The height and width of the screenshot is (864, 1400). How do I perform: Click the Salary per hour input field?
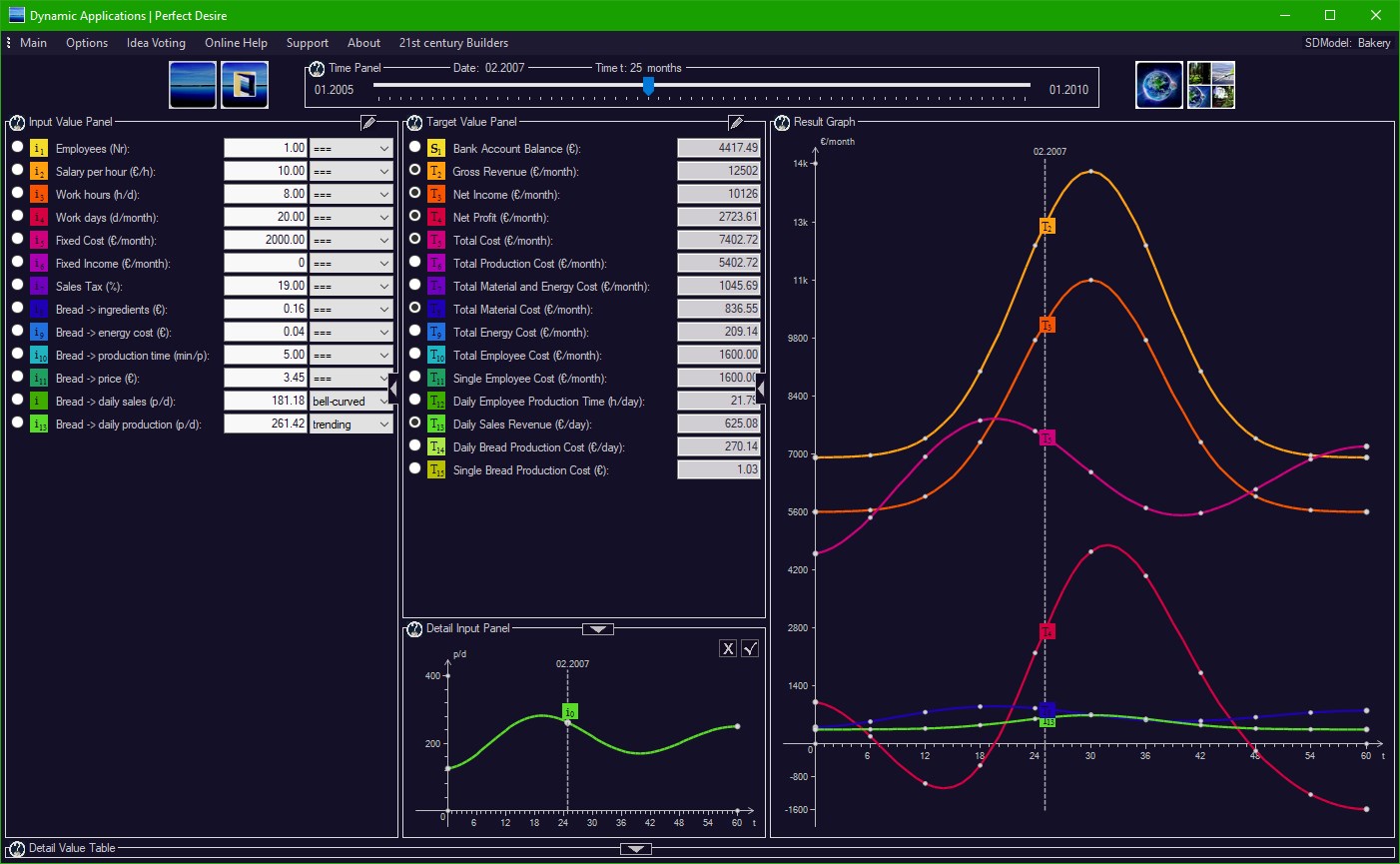click(265, 171)
